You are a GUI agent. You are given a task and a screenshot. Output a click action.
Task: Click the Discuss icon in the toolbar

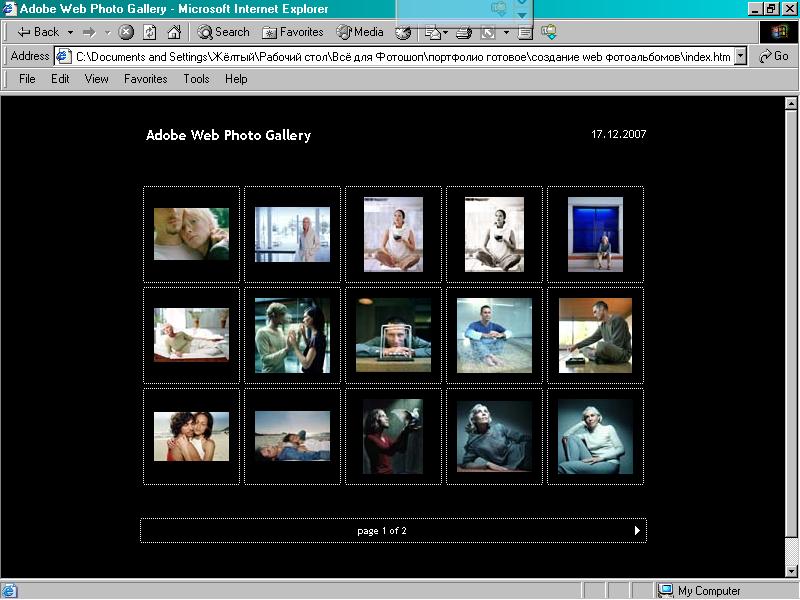point(525,33)
